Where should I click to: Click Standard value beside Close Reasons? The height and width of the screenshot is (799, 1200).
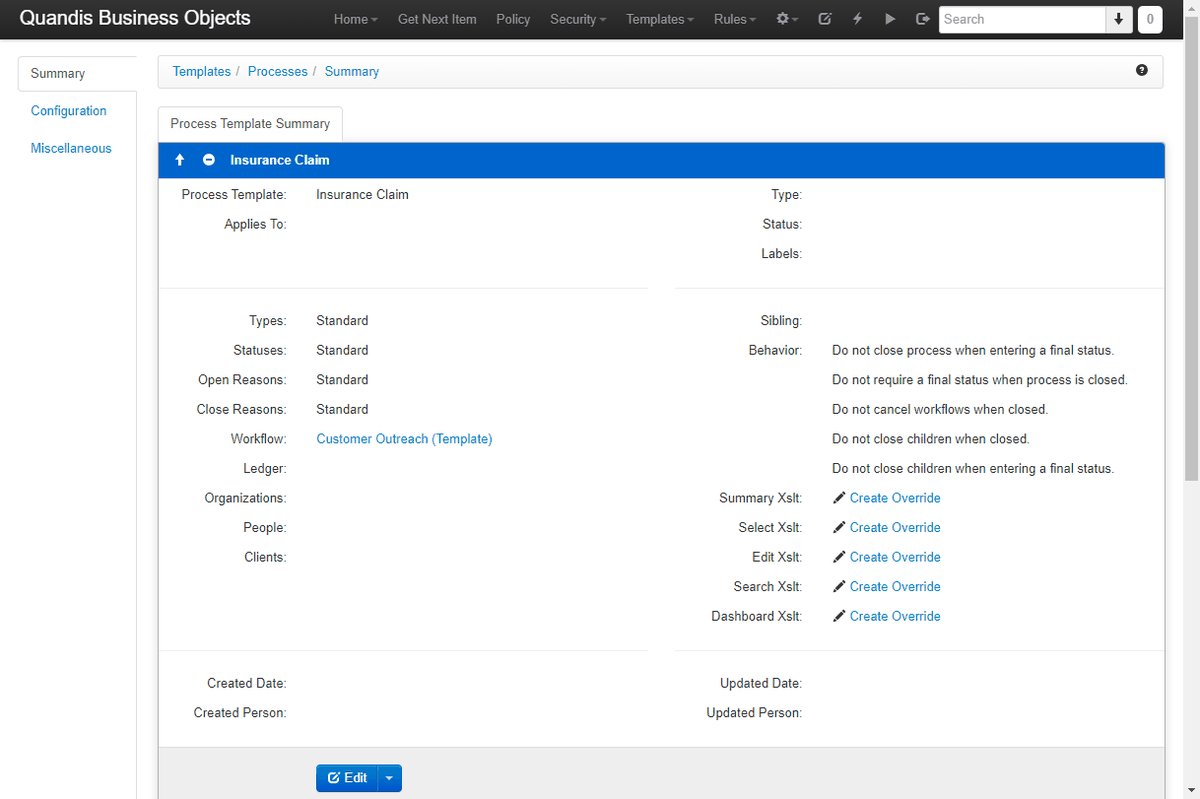[x=342, y=409]
